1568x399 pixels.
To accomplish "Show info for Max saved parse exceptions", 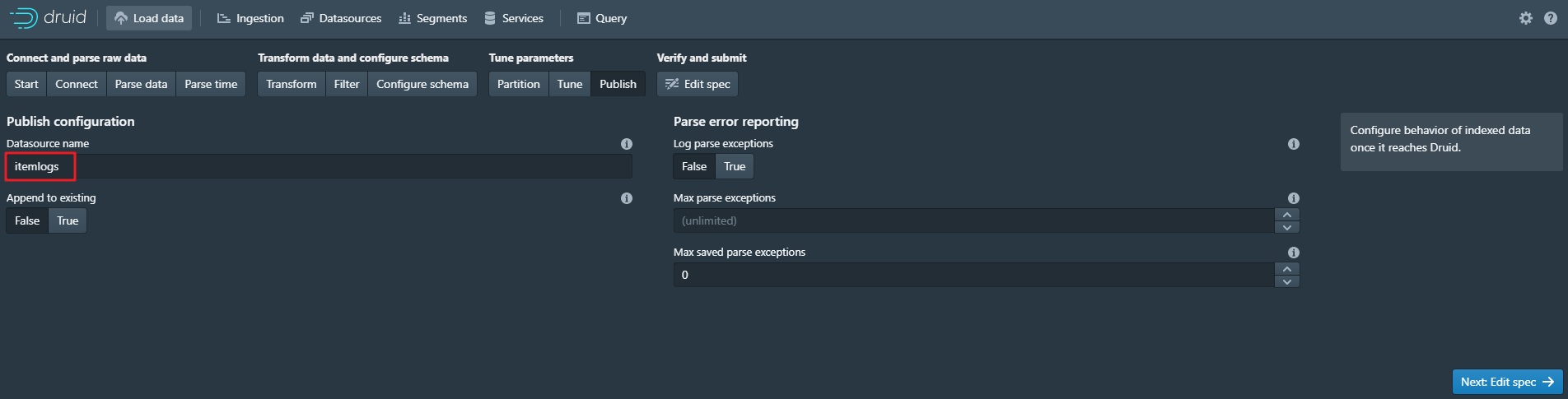I will [1294, 253].
